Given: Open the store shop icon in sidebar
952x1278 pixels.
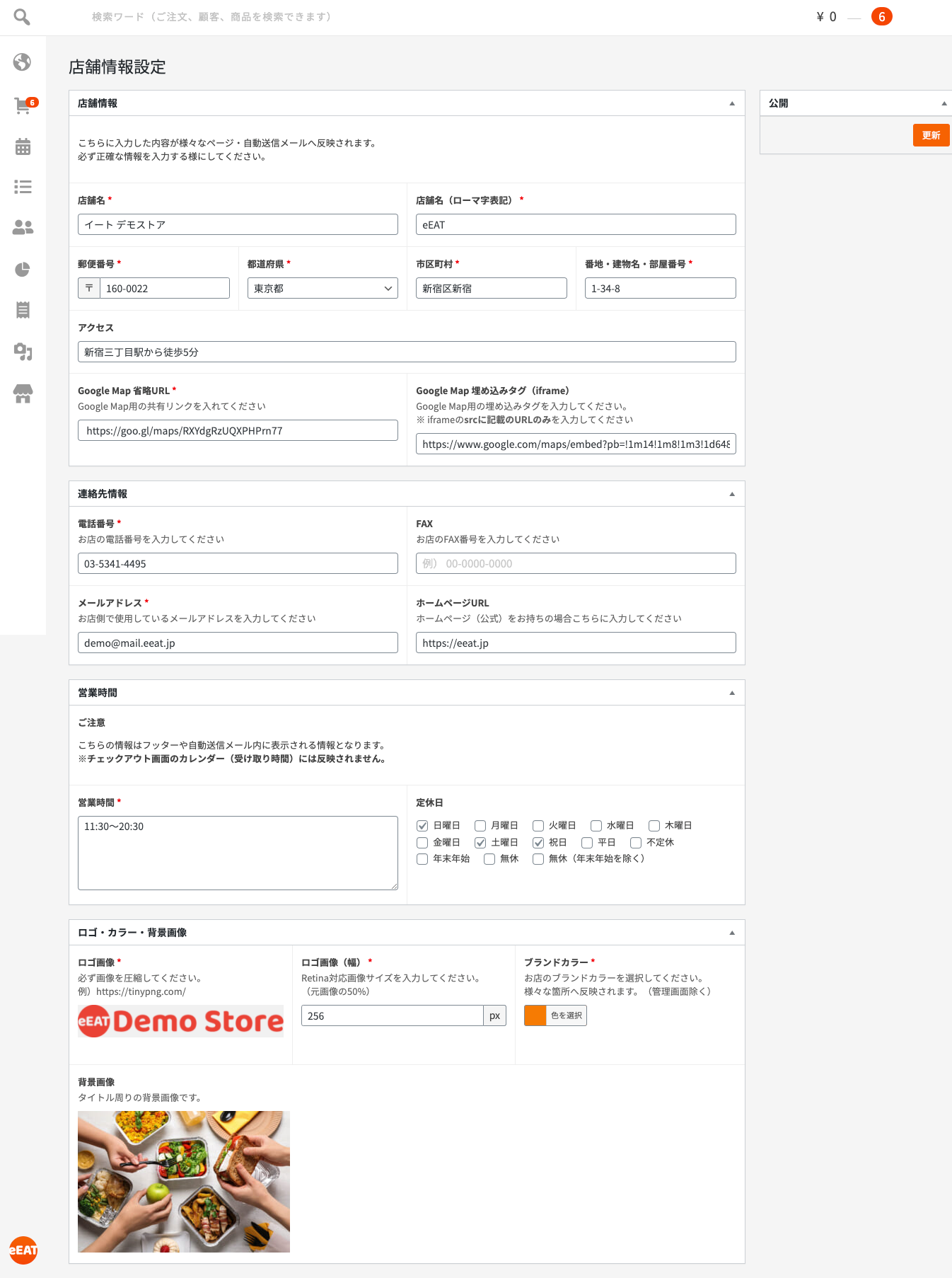Looking at the screenshot, I should coord(23,393).
